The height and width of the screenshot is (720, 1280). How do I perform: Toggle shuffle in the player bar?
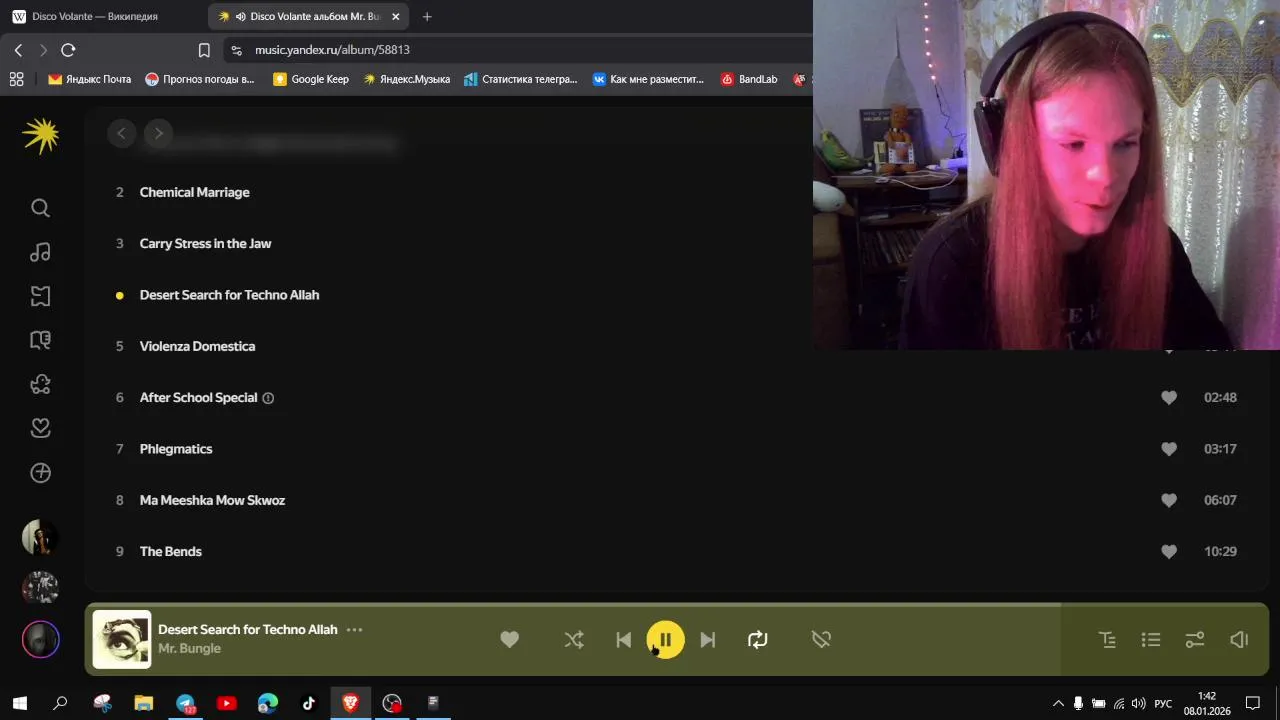574,640
